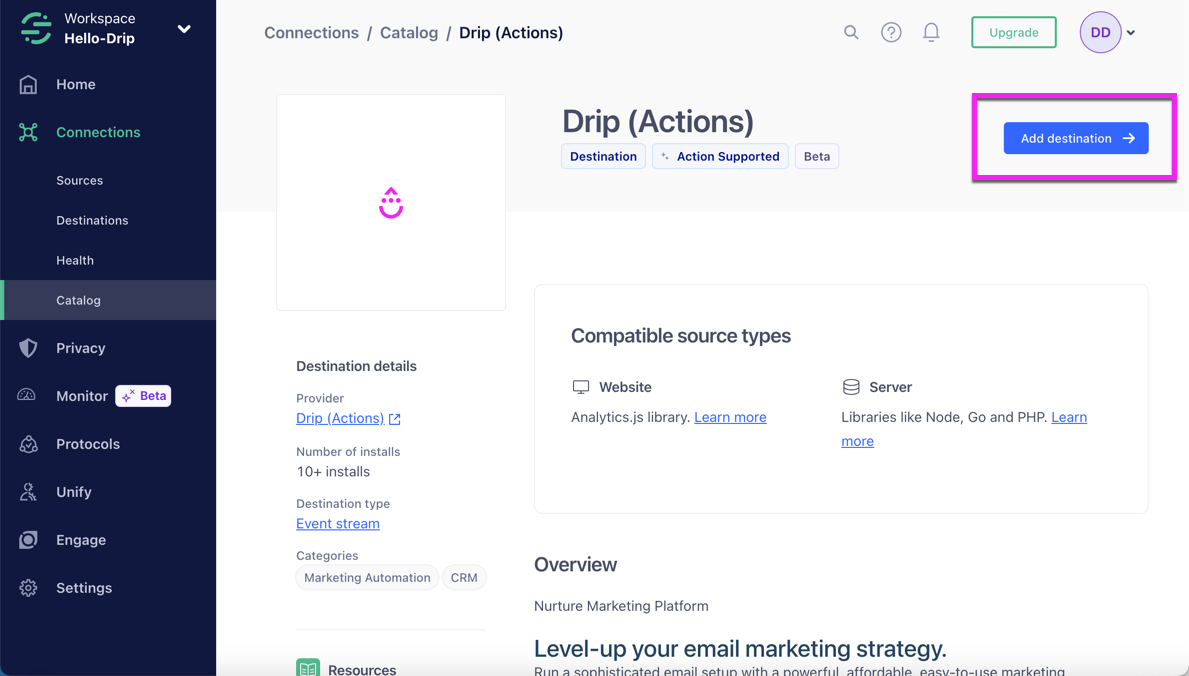Click the Add destination button
The height and width of the screenshot is (676, 1189).
[x=1076, y=138]
